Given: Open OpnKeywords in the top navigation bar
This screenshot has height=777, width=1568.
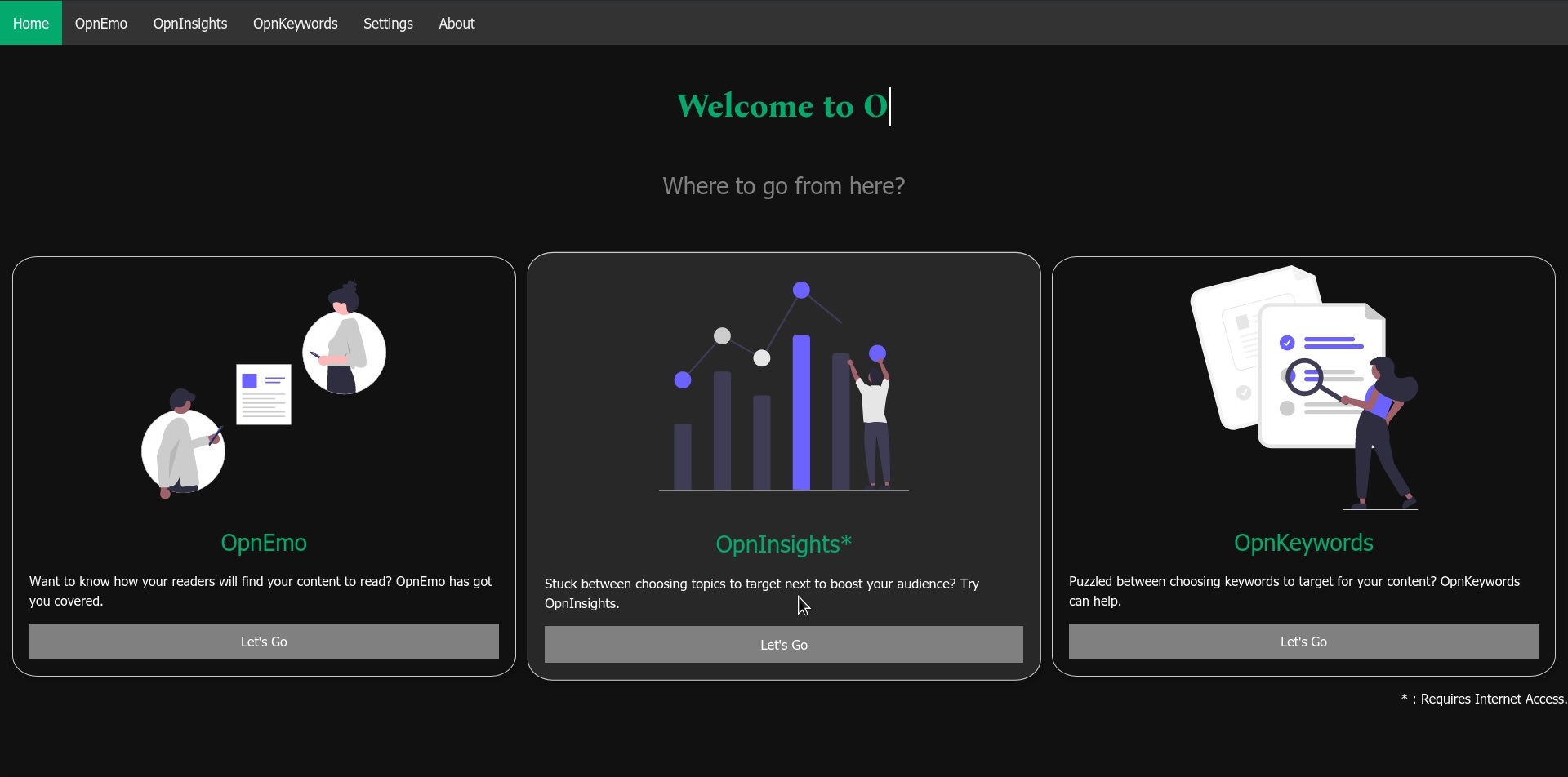Looking at the screenshot, I should point(295,23).
